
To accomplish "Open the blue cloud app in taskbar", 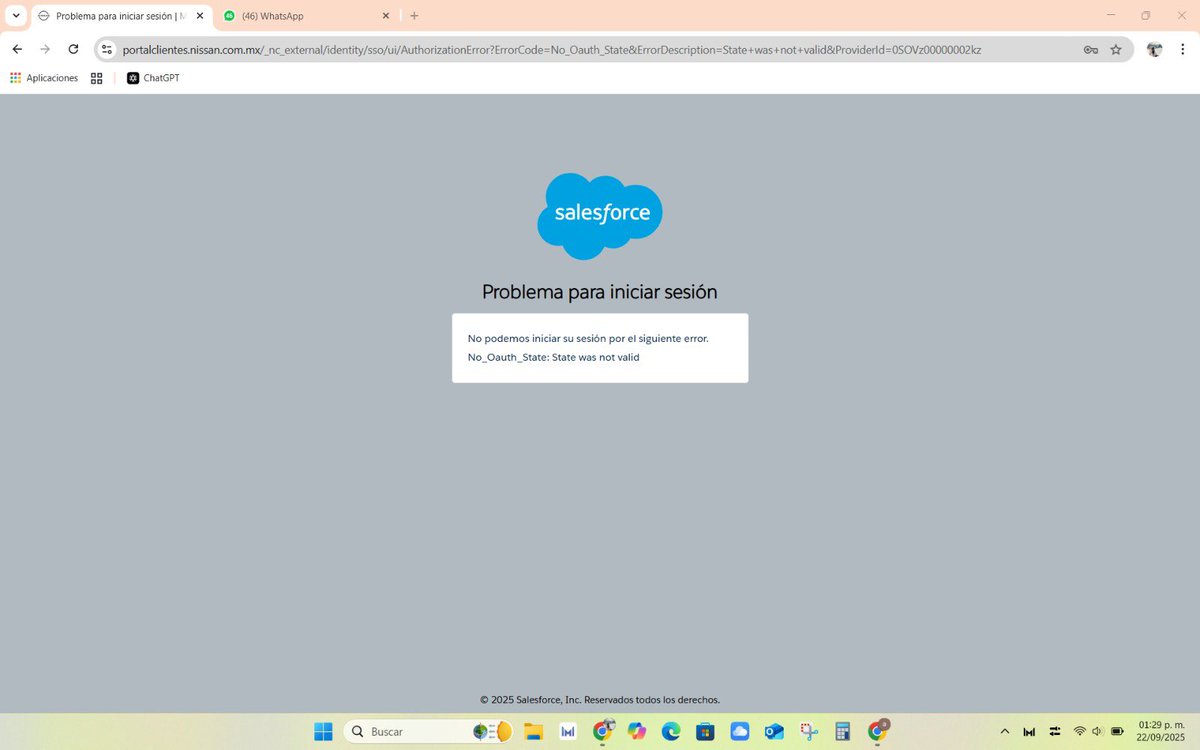I will point(739,732).
